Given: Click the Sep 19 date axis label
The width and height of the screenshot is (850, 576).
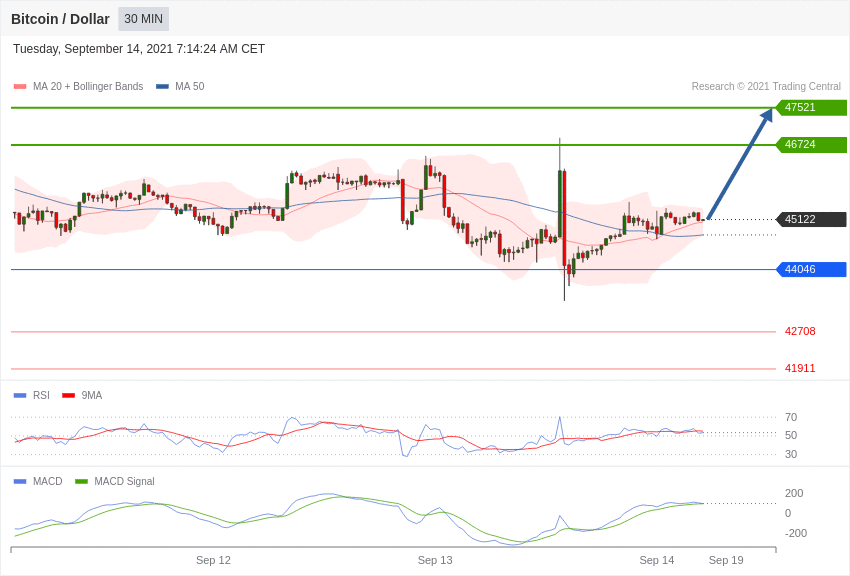Looking at the screenshot, I should pyautogui.click(x=726, y=560).
